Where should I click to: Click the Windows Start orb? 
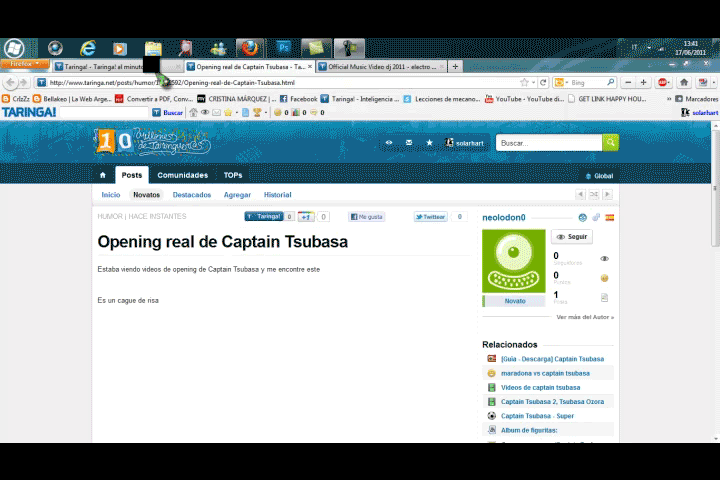pos(14,48)
